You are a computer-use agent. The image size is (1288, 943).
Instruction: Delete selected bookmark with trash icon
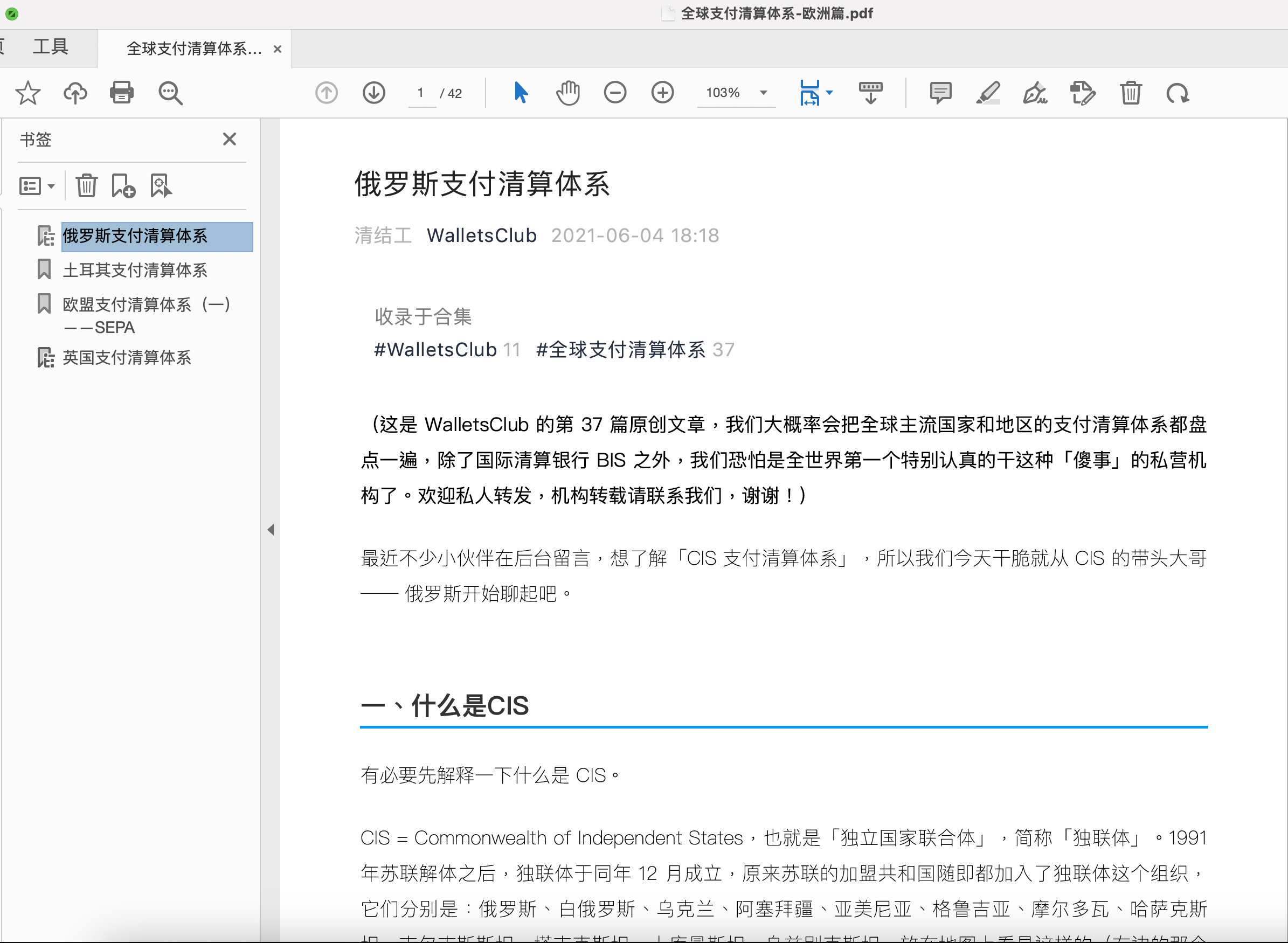coord(87,186)
